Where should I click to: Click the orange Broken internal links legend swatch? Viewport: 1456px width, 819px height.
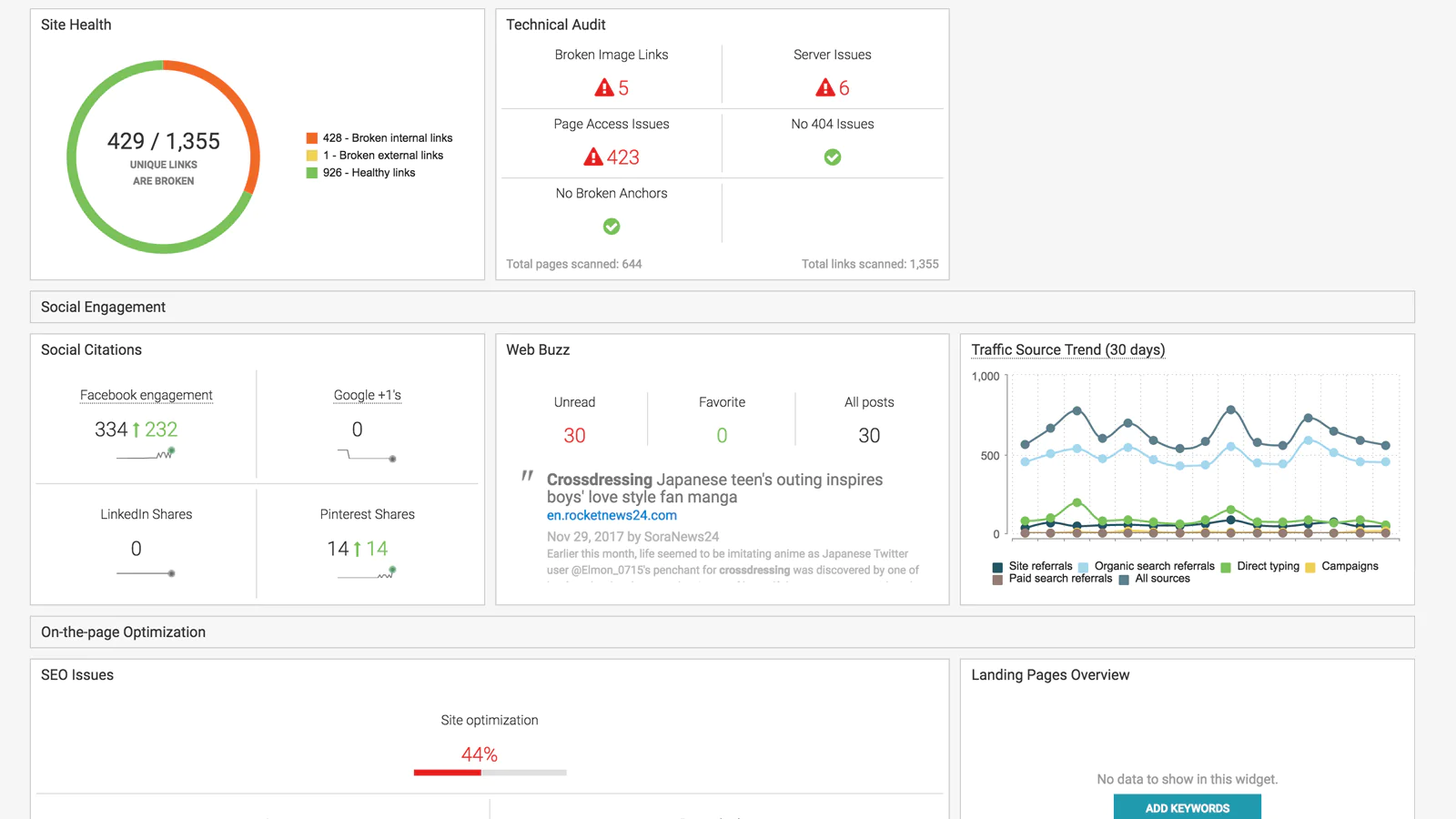(312, 138)
